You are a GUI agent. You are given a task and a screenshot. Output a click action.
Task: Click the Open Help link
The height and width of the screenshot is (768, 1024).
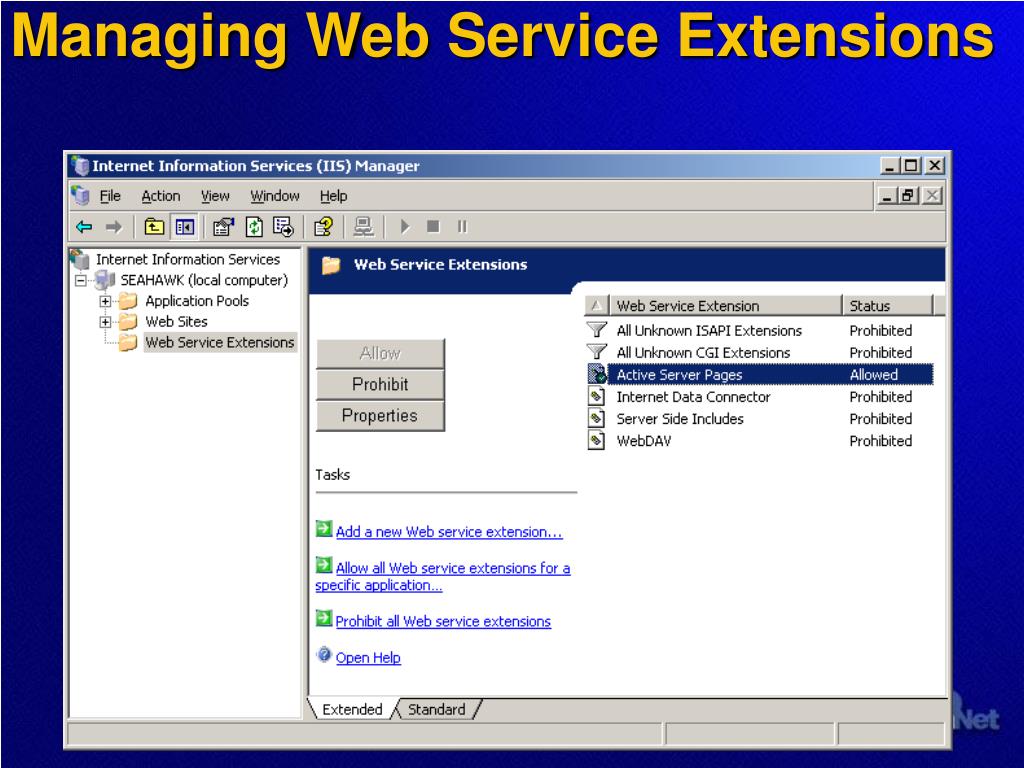click(368, 658)
